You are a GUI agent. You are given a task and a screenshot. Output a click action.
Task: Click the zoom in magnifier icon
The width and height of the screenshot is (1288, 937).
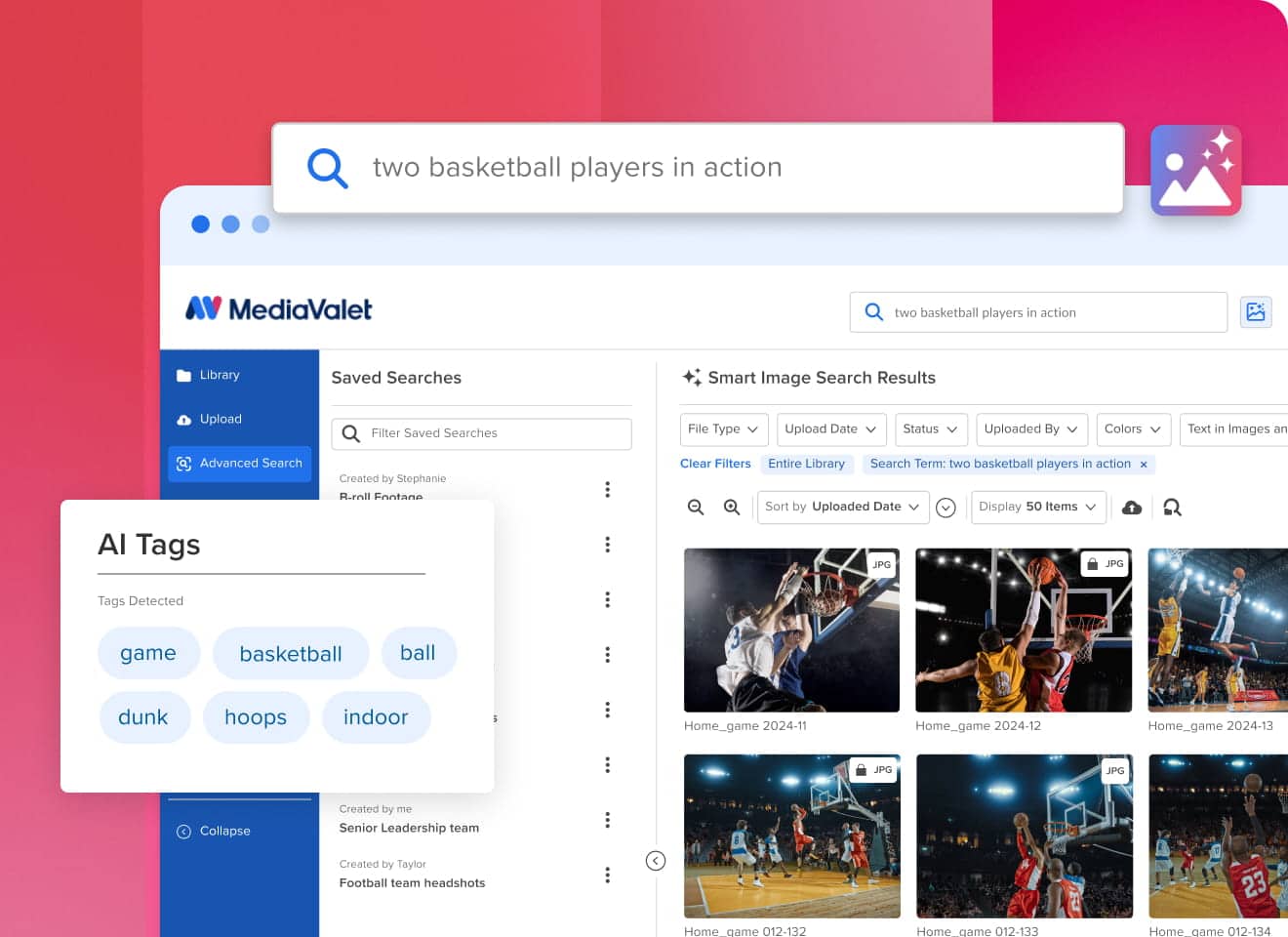(732, 508)
